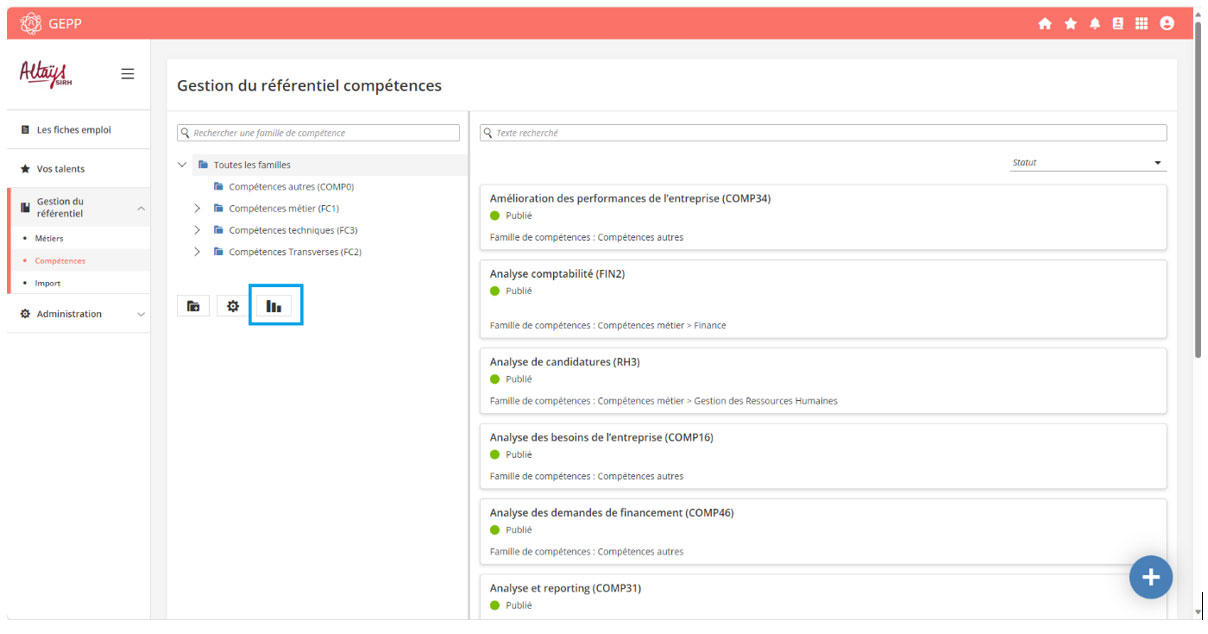Toggle the hamburger sidebar menu

point(127,74)
